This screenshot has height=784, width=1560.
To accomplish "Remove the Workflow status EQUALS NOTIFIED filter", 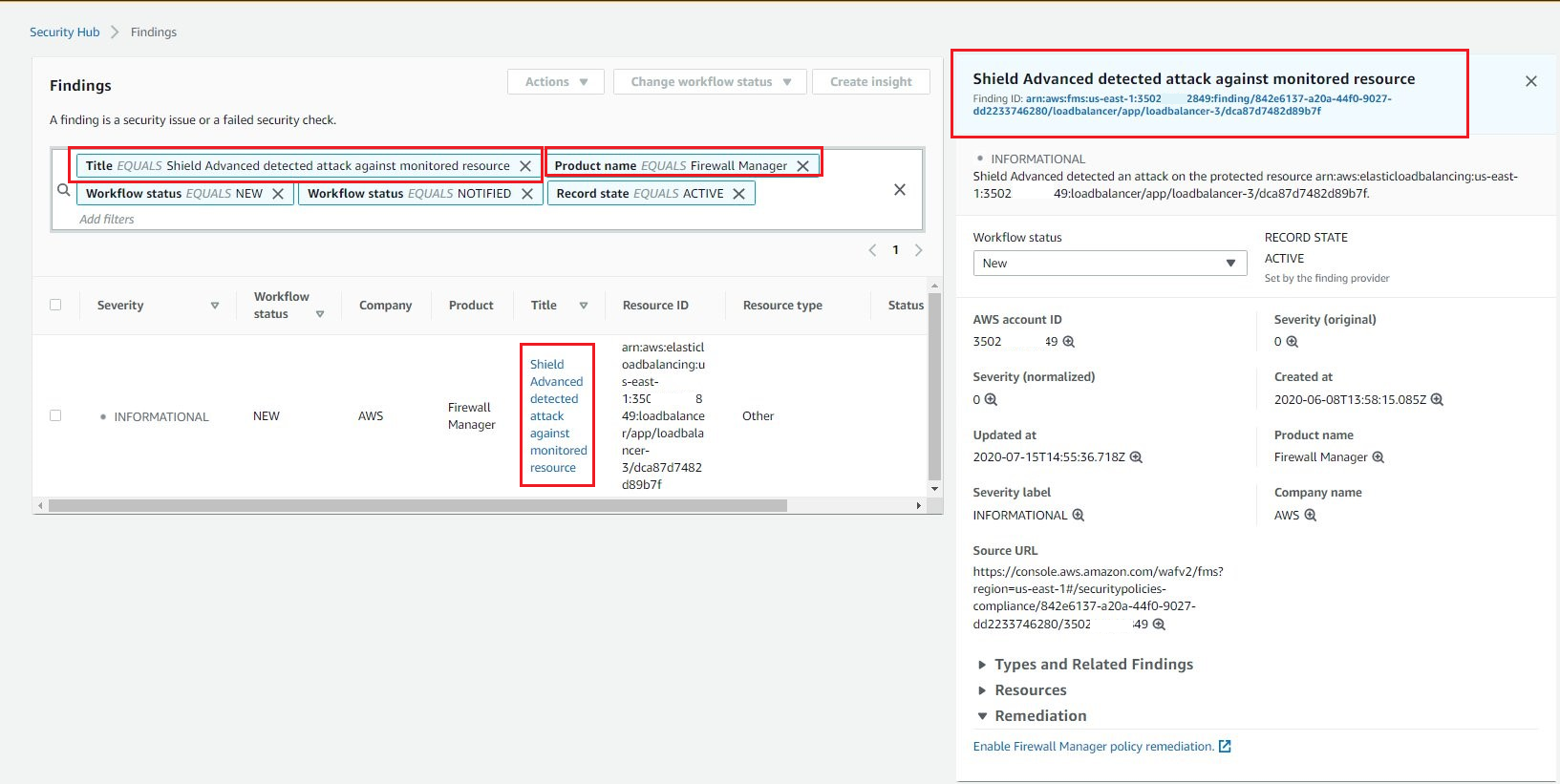I will (527, 194).
